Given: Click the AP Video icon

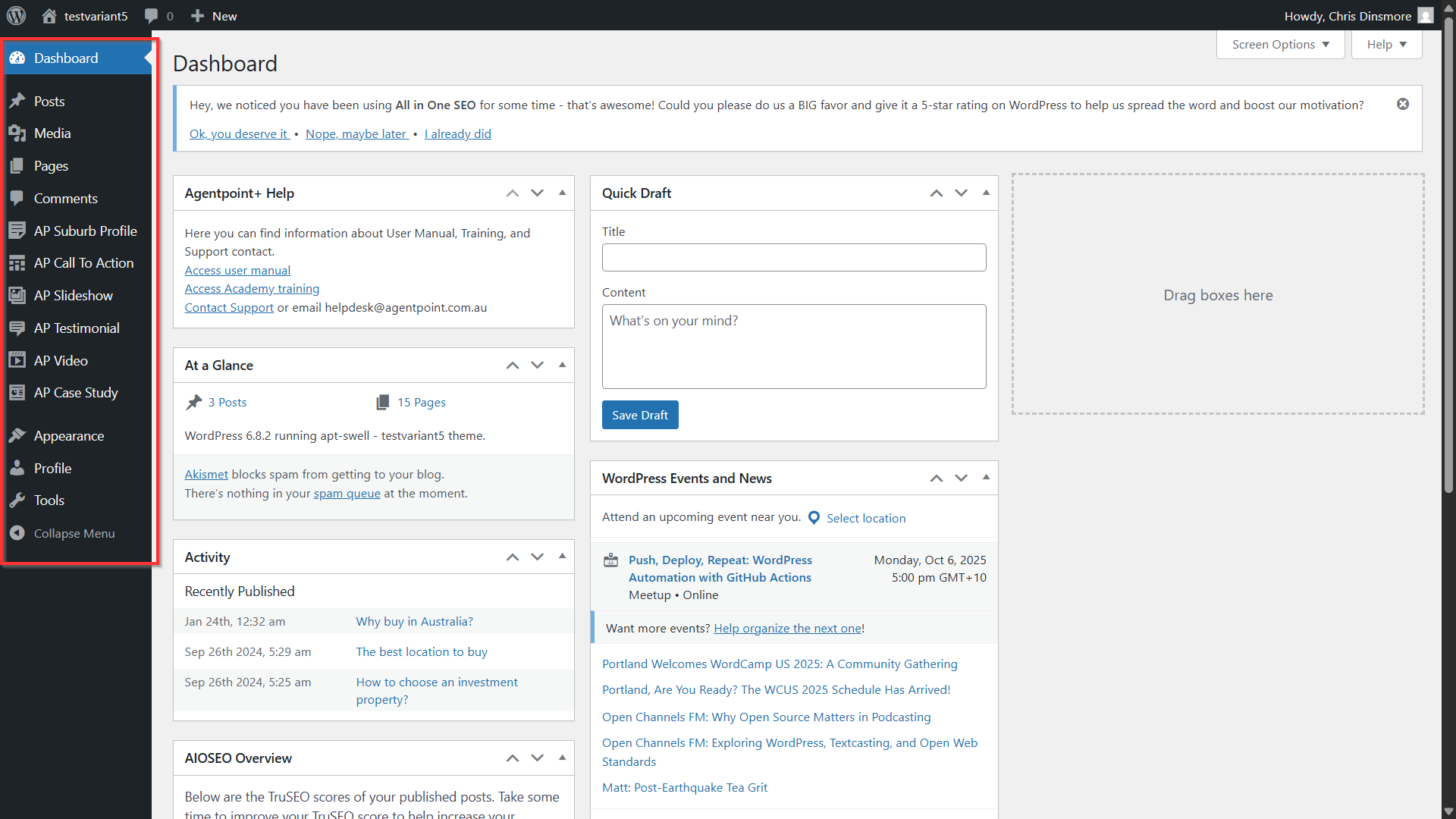Looking at the screenshot, I should (17, 360).
